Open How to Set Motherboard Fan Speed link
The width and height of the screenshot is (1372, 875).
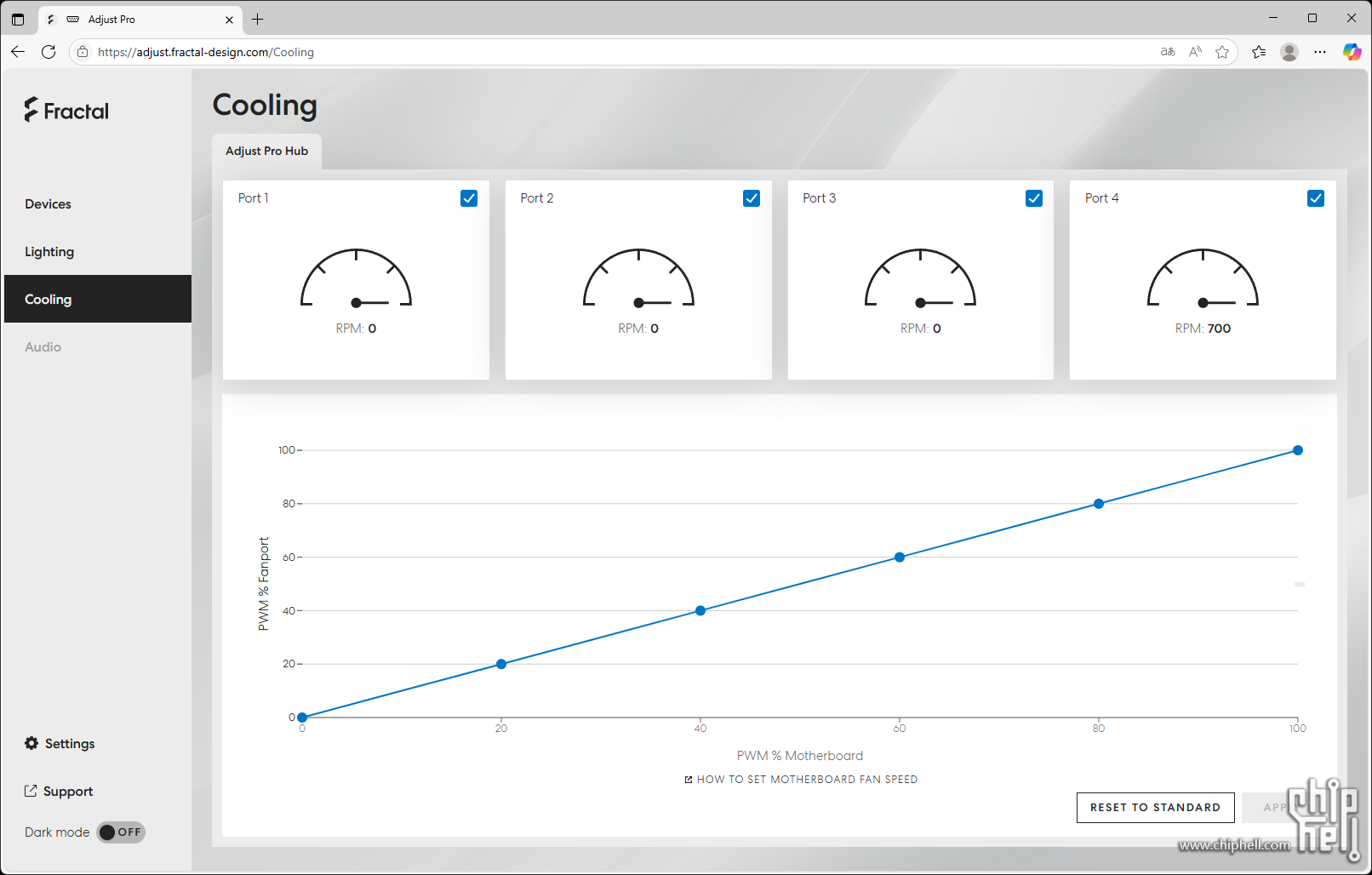(801, 779)
